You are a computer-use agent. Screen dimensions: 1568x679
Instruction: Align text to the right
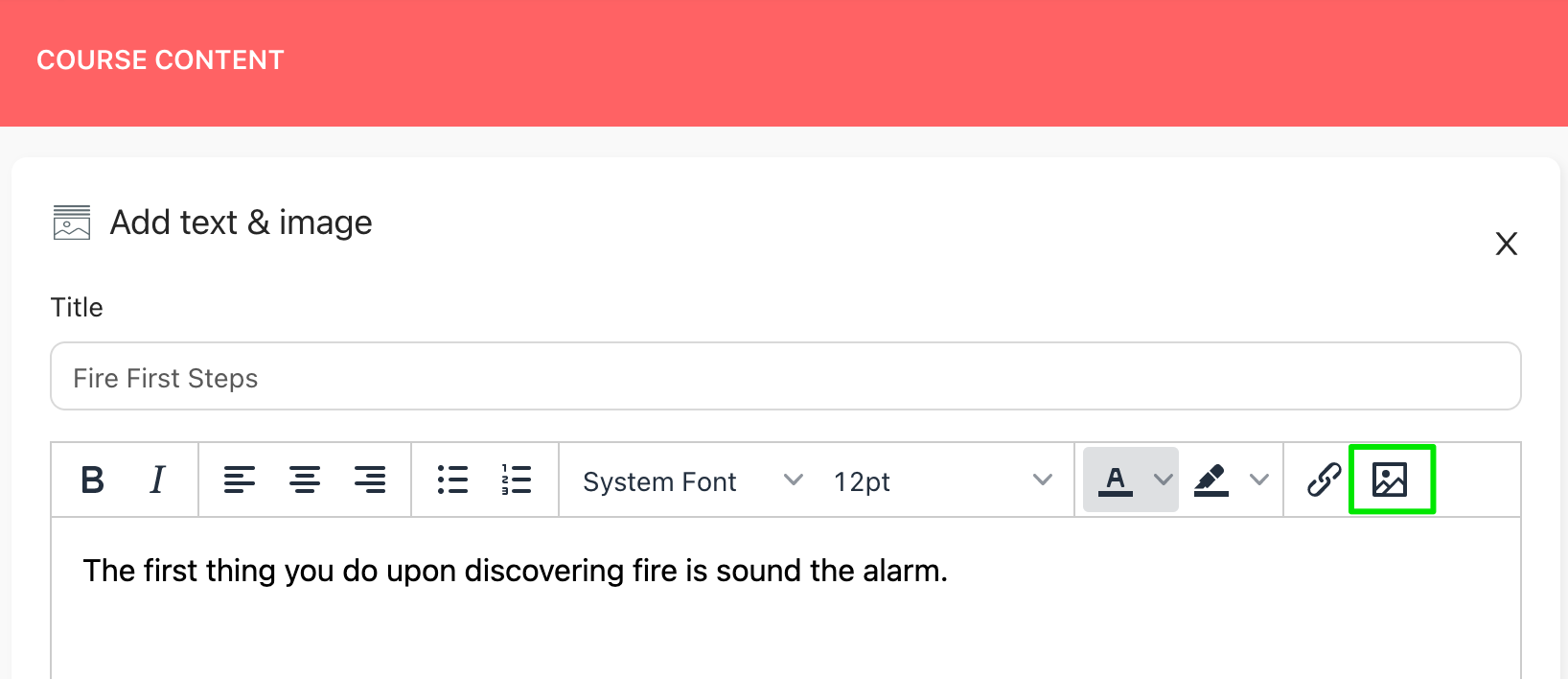tap(370, 480)
